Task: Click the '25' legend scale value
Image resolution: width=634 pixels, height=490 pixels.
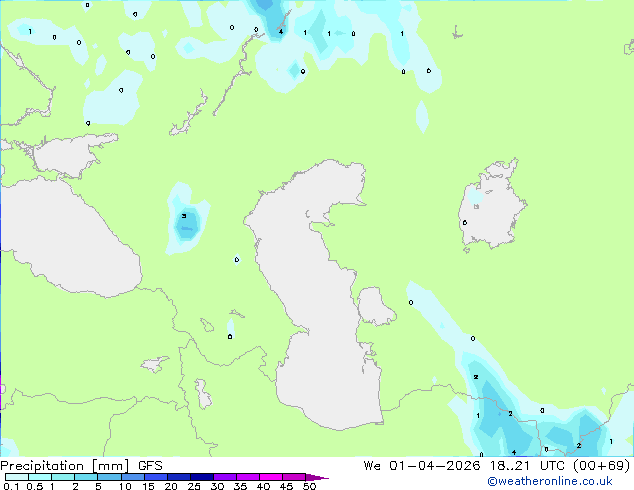Action: click(x=194, y=486)
